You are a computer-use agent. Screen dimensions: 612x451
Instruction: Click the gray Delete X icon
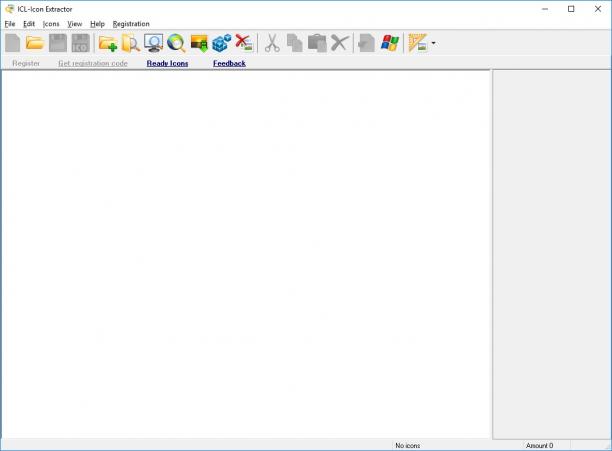point(340,43)
